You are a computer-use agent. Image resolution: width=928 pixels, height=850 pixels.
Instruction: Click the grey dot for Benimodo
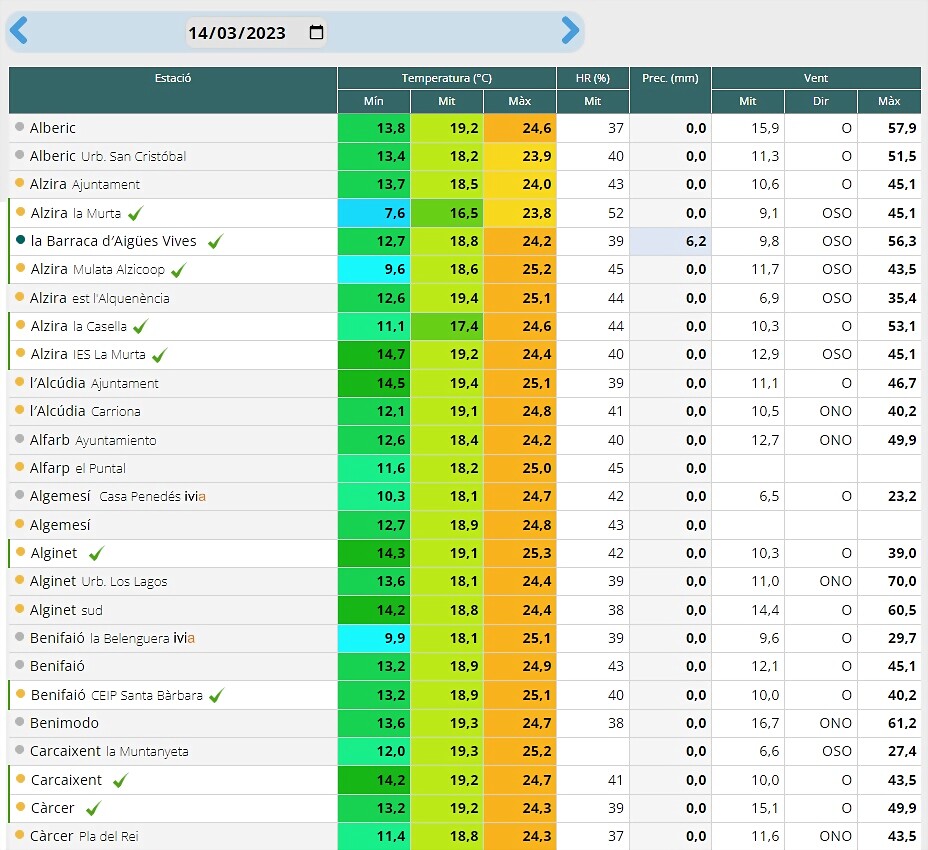[20, 722]
